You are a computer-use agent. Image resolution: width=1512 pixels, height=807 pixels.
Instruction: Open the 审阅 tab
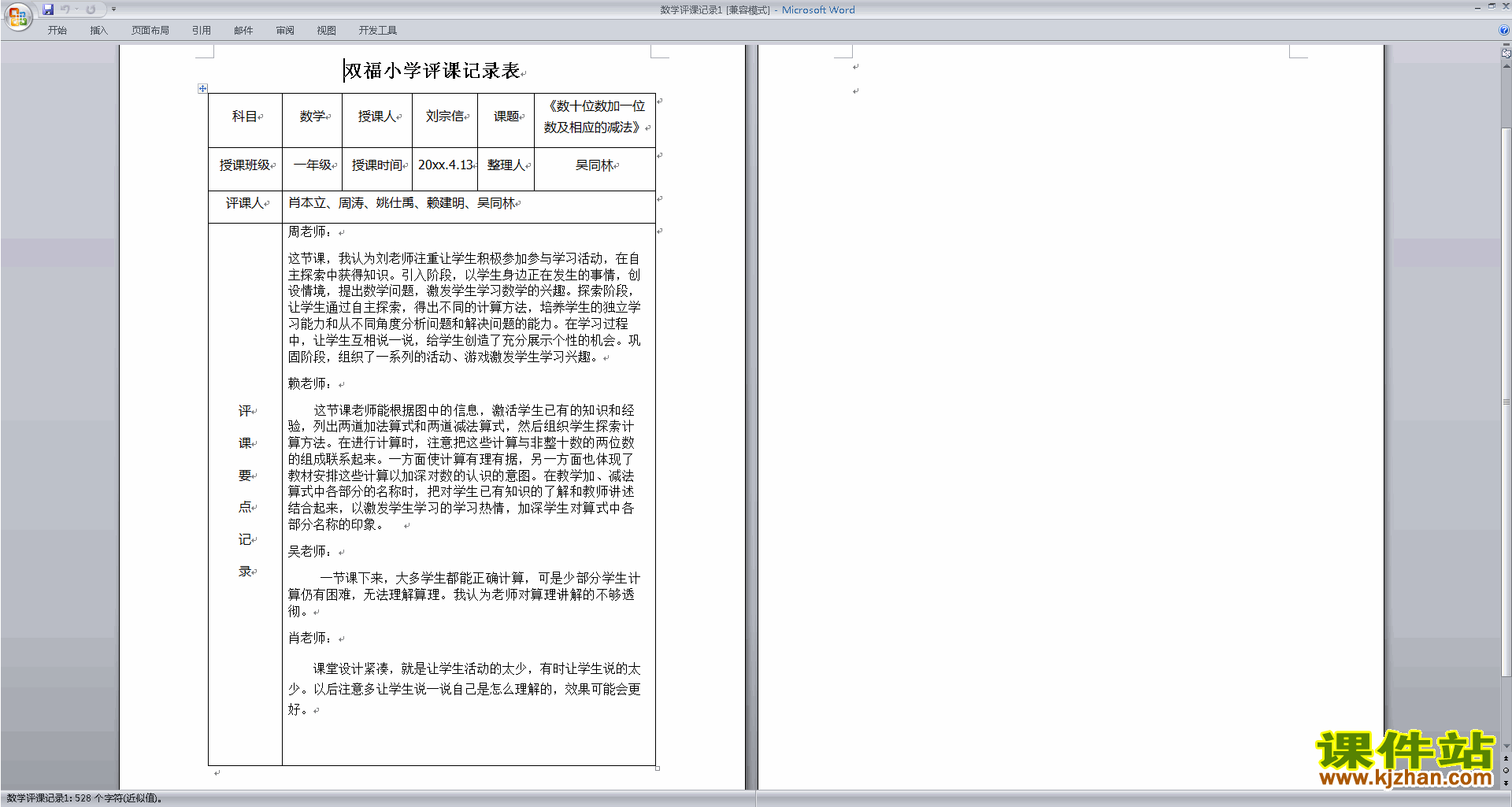(285, 31)
